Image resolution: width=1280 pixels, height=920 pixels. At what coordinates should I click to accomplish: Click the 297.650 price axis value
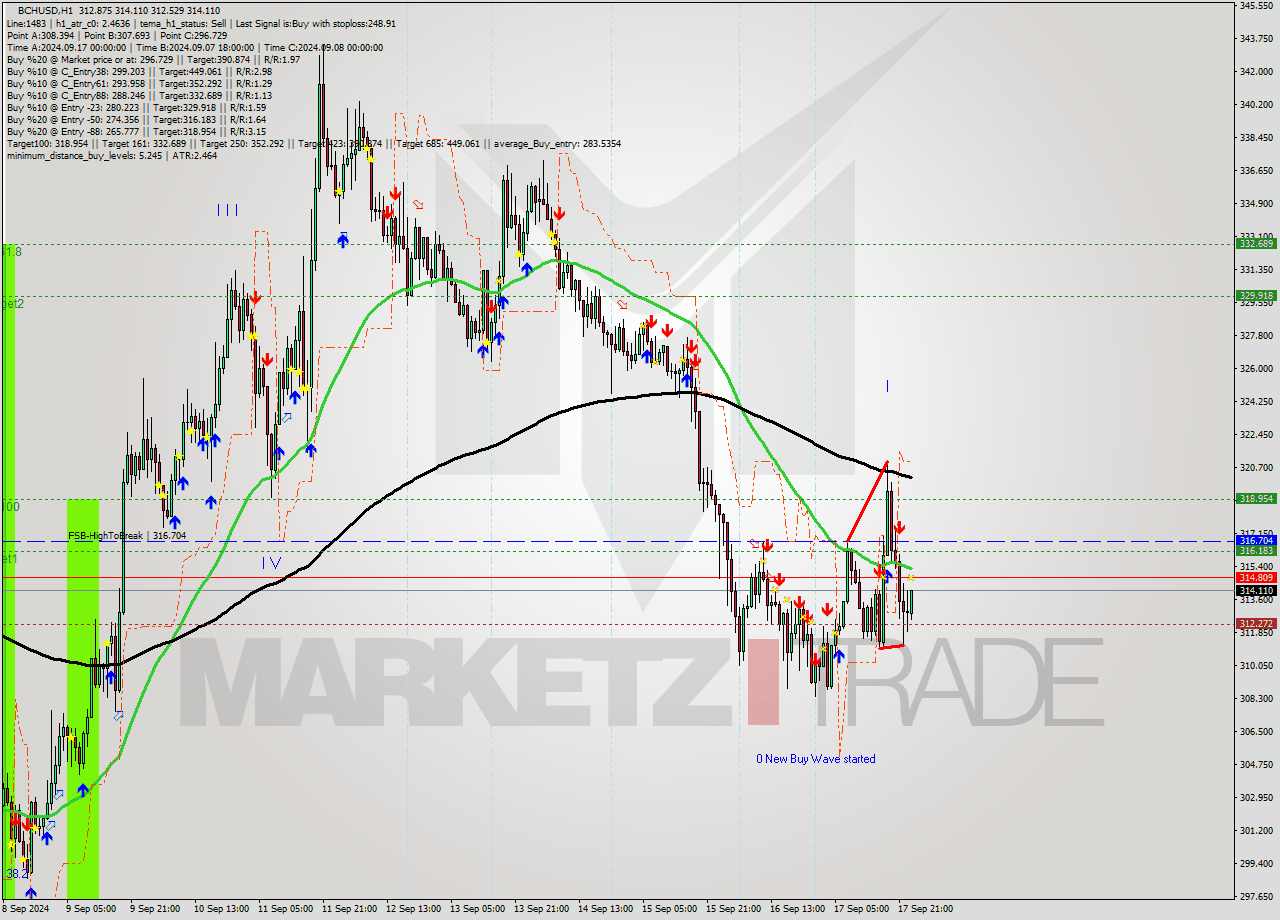pos(1256,897)
